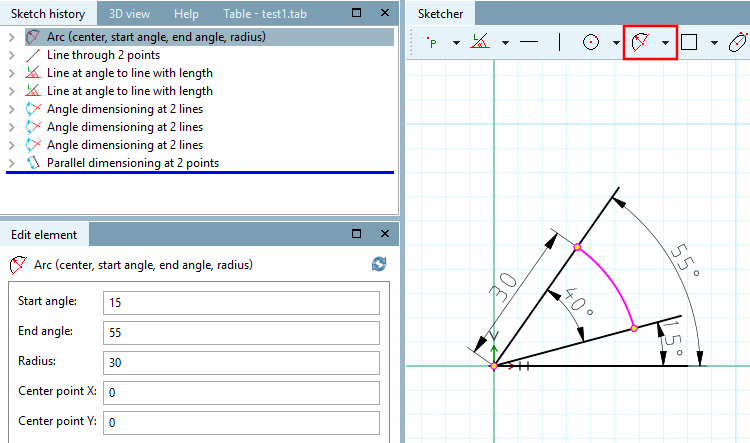Screen dimensions: 750x443
Task: Open the Point tool dropdown arrow
Action: pos(456,43)
